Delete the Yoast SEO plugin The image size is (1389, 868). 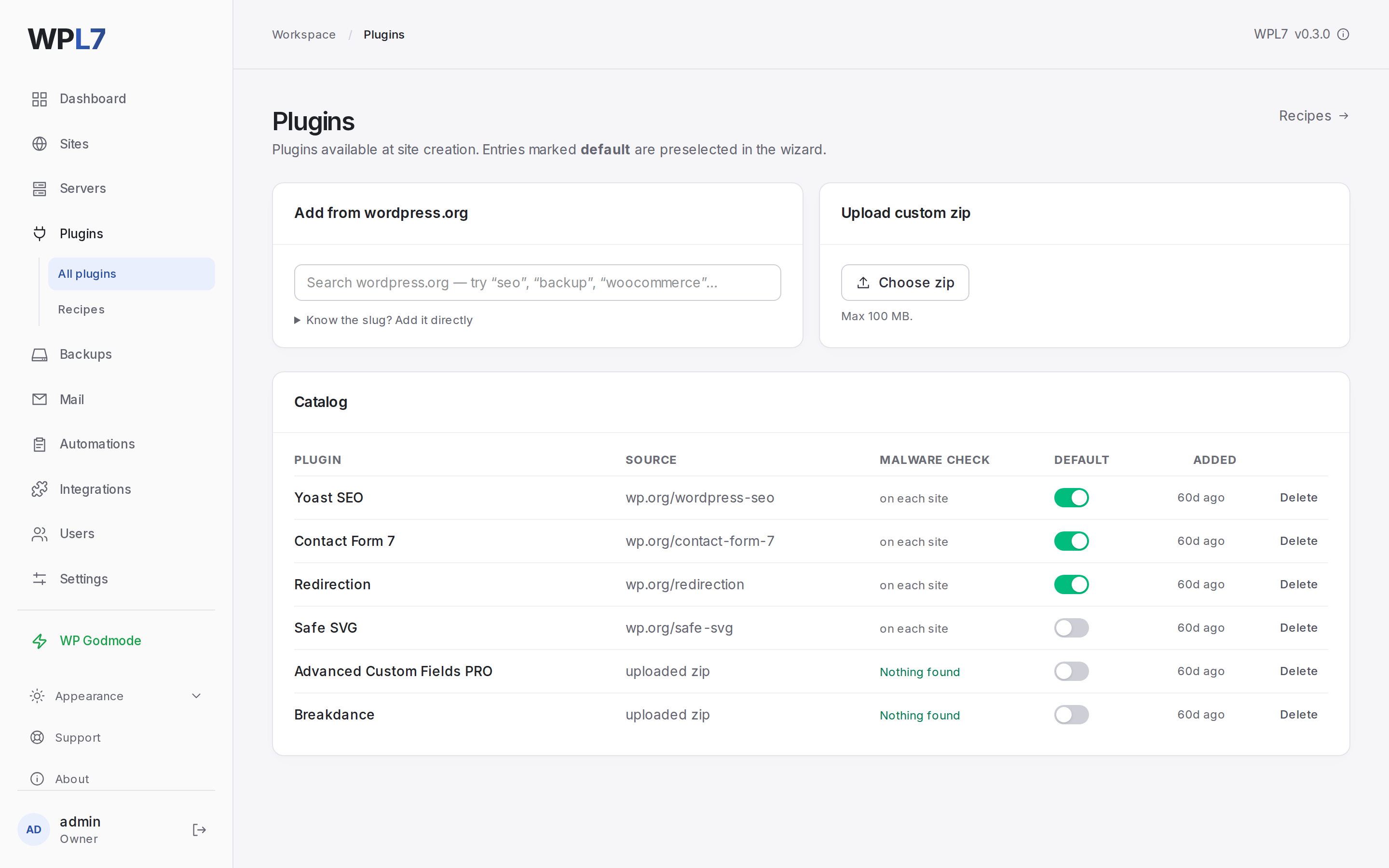pos(1298,498)
